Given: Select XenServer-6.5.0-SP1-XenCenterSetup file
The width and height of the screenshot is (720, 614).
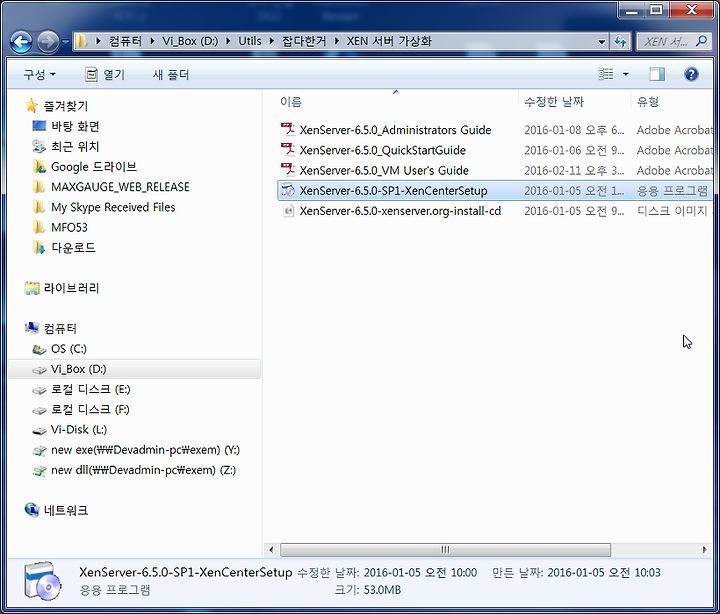Looking at the screenshot, I should point(394,191).
